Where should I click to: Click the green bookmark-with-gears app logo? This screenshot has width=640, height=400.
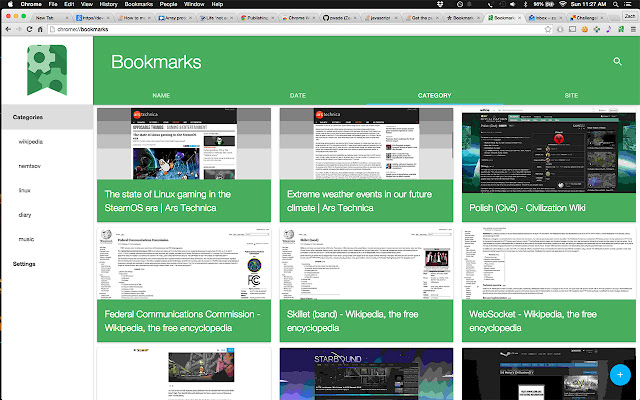pos(47,70)
